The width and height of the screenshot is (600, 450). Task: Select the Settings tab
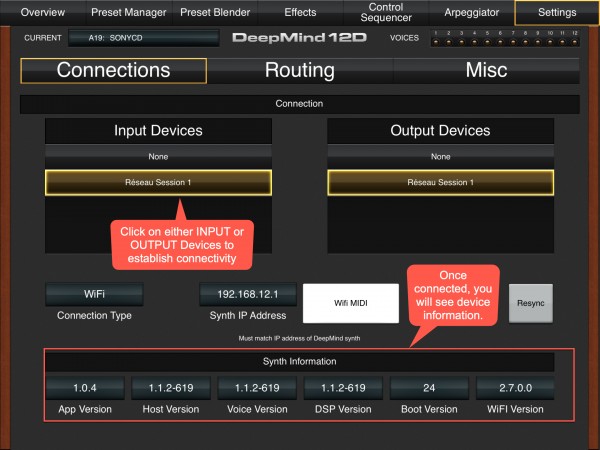tap(557, 12)
